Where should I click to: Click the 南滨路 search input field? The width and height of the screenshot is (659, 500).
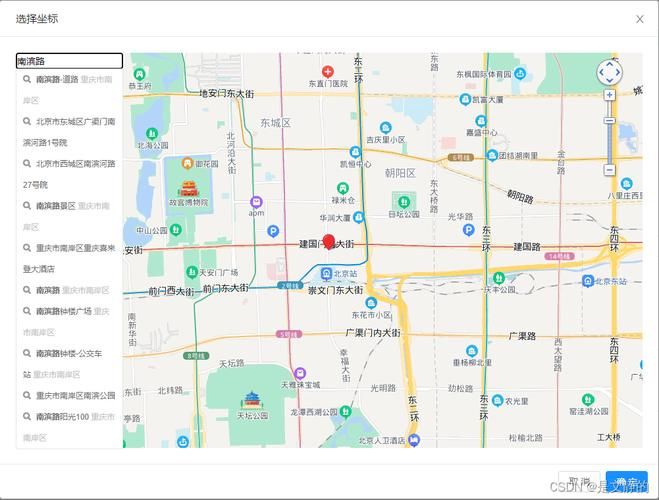69,61
